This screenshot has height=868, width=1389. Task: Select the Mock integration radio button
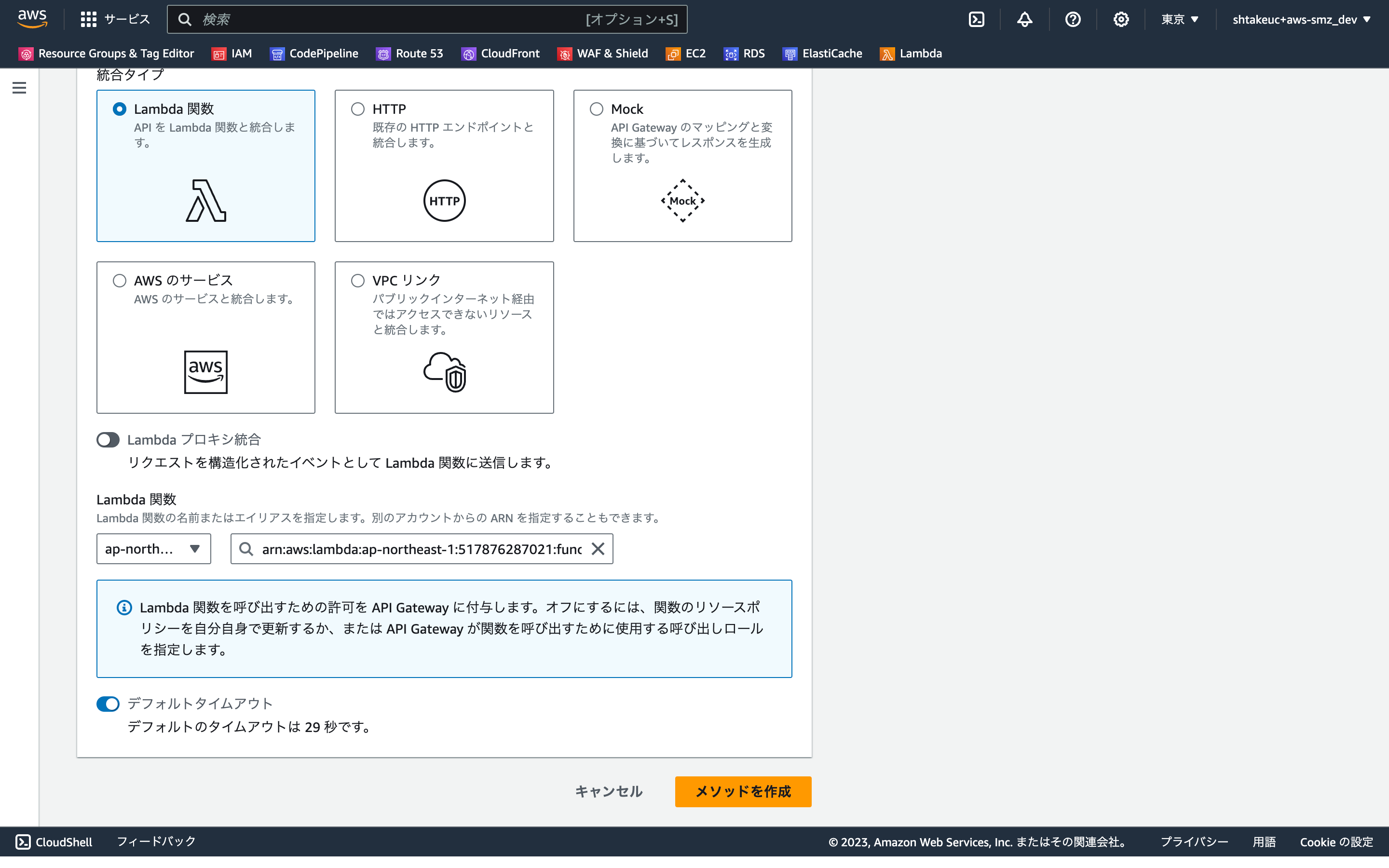pos(596,109)
